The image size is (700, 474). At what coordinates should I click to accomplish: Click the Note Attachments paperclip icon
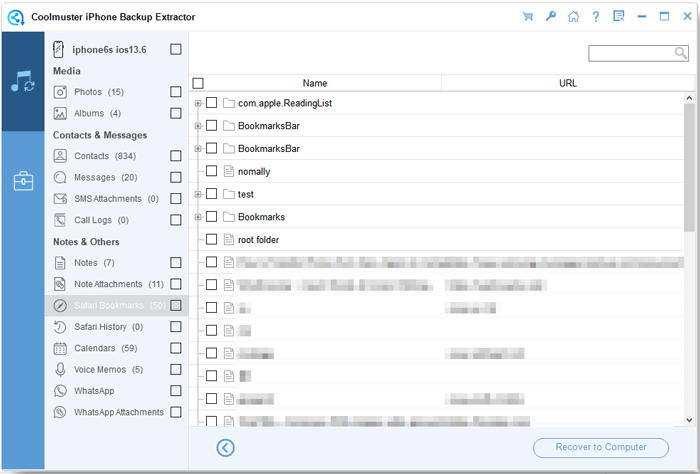60,284
